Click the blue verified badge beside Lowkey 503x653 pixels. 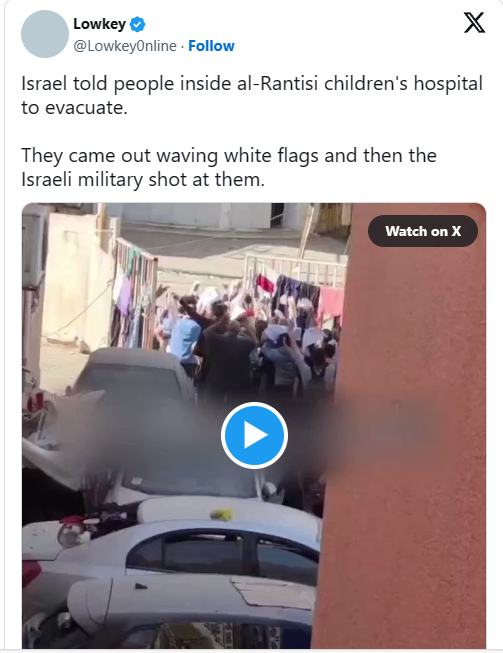click(x=138, y=25)
